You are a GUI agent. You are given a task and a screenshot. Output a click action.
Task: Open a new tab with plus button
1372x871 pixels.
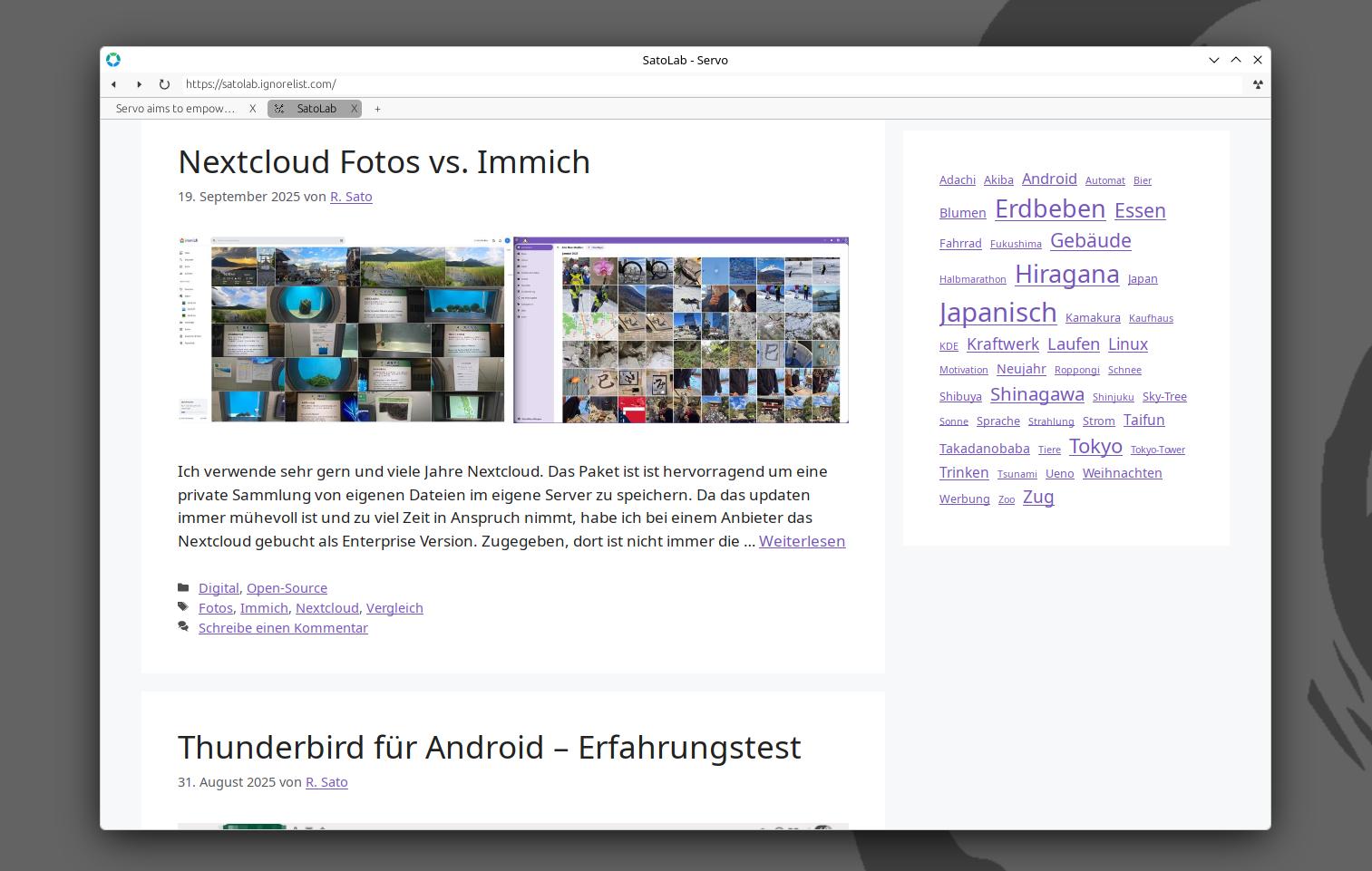[x=377, y=109]
